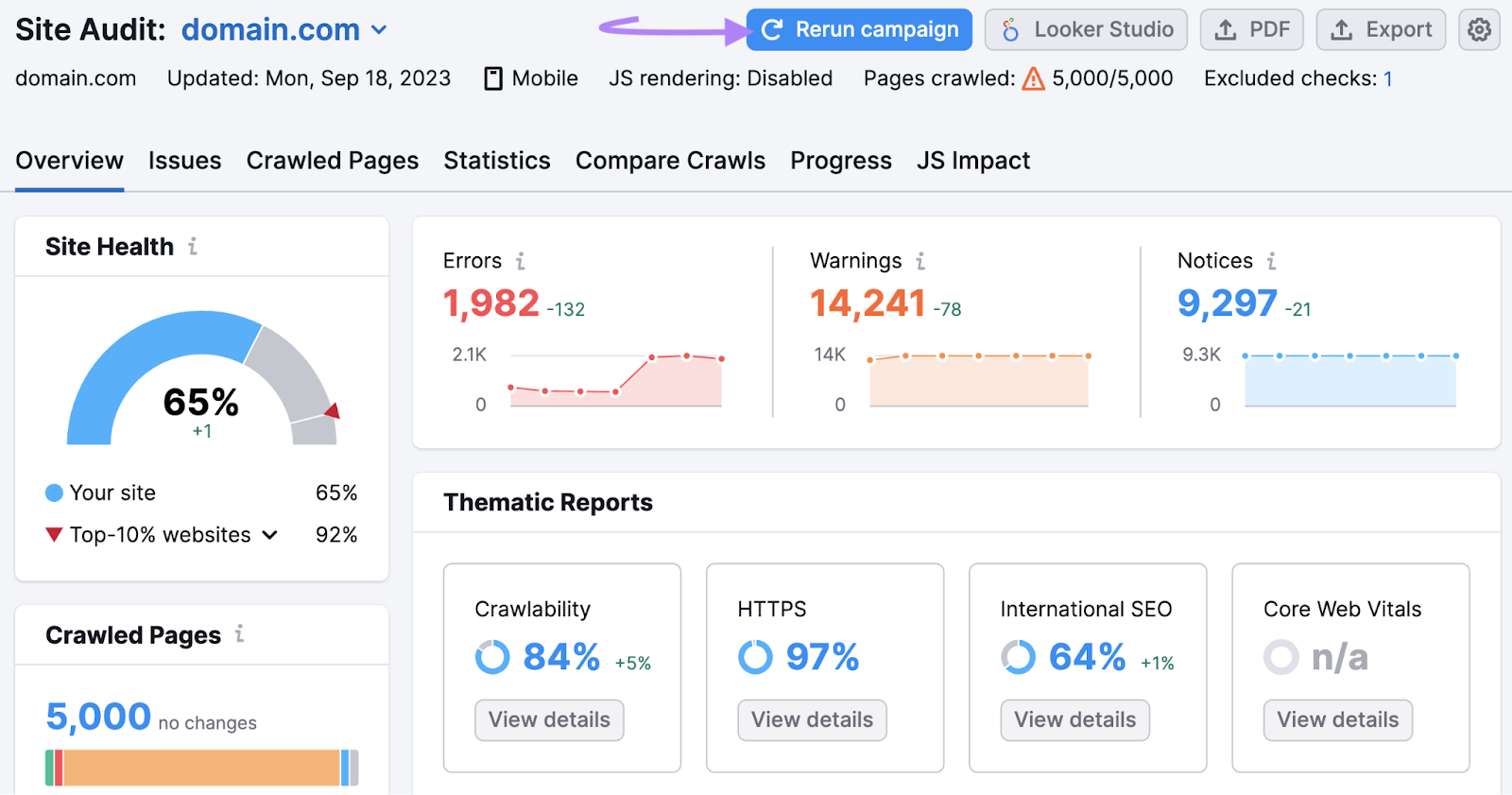Click orange segment of crawled pages bar
This screenshot has height=795, width=1512.
(x=201, y=768)
